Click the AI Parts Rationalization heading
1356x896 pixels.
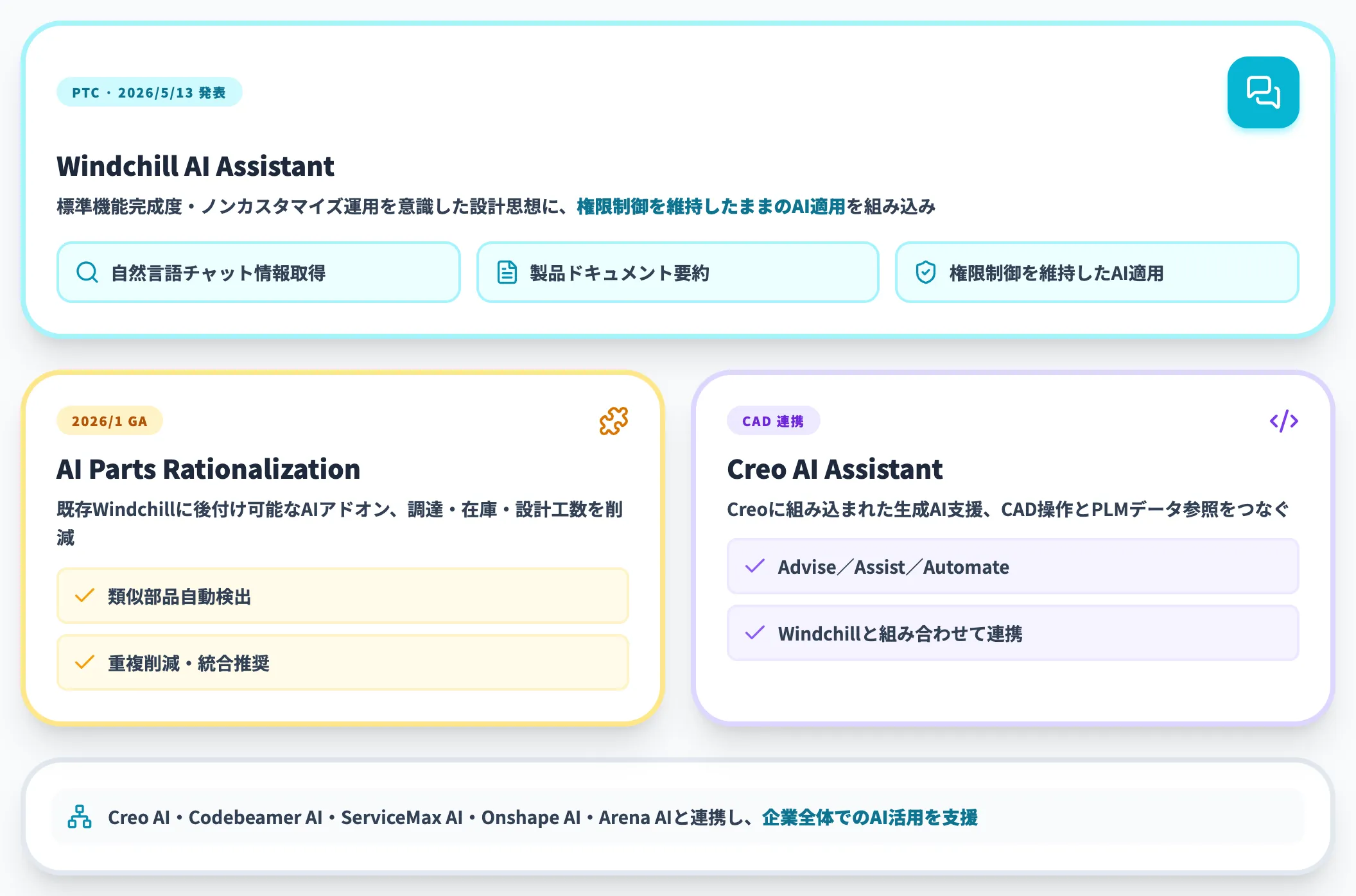tap(208, 469)
